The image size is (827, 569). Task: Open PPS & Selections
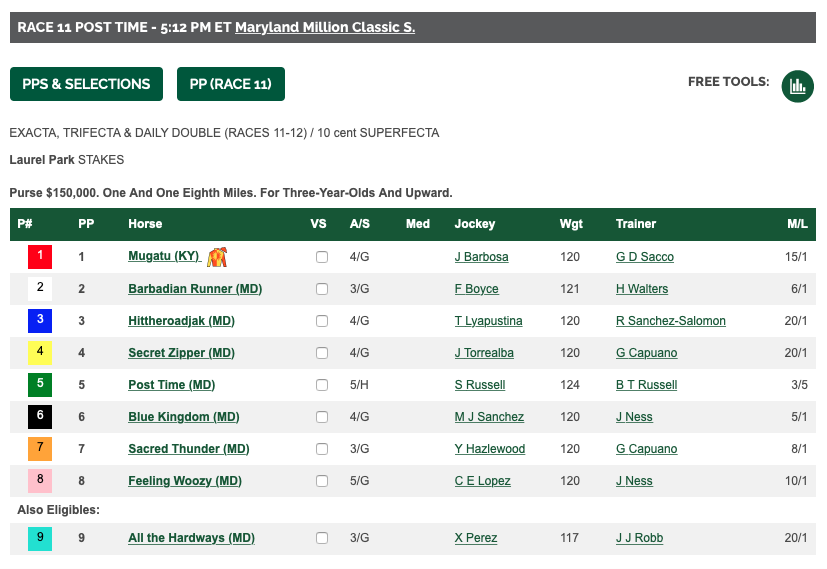[x=86, y=84]
